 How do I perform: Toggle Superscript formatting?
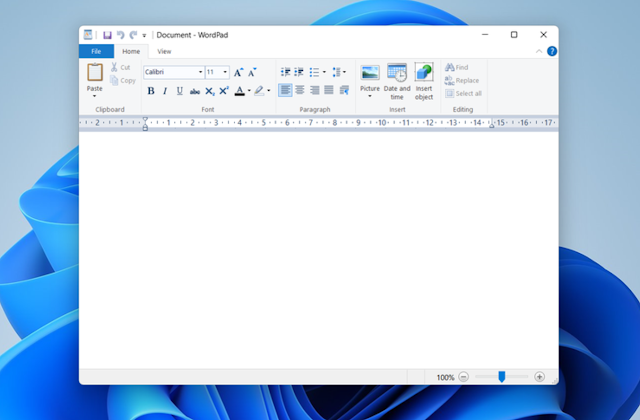pyautogui.click(x=224, y=91)
